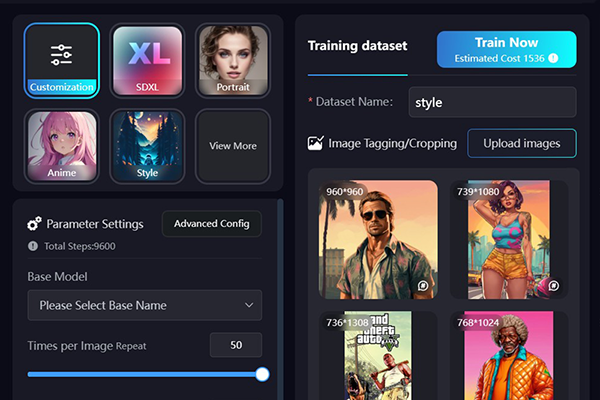Click the Dataset Name input field
The height and width of the screenshot is (400, 600).
point(492,102)
